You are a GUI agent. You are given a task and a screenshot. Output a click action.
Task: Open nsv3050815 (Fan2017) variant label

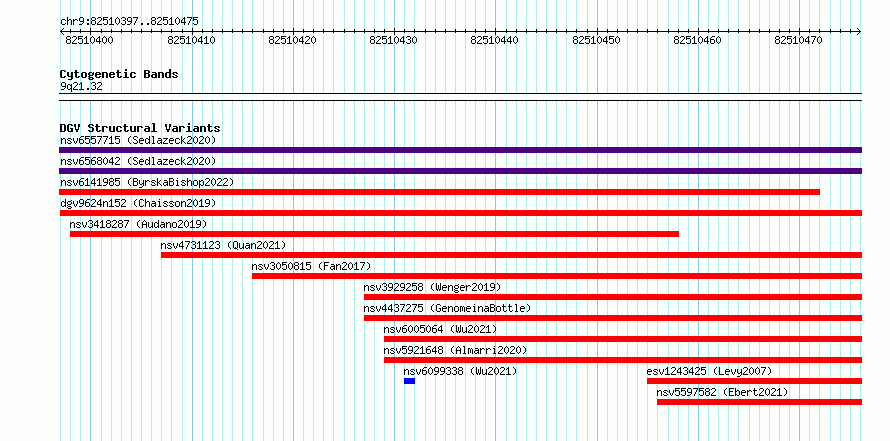pos(311,266)
